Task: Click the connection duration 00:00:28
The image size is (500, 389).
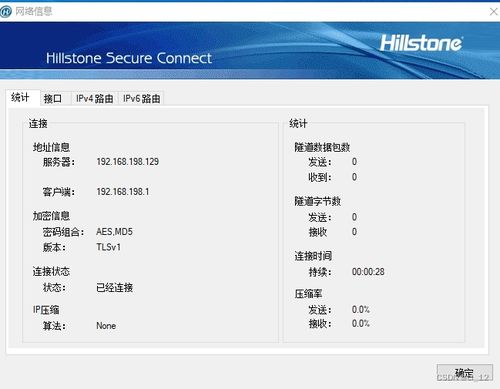Action: click(x=368, y=272)
